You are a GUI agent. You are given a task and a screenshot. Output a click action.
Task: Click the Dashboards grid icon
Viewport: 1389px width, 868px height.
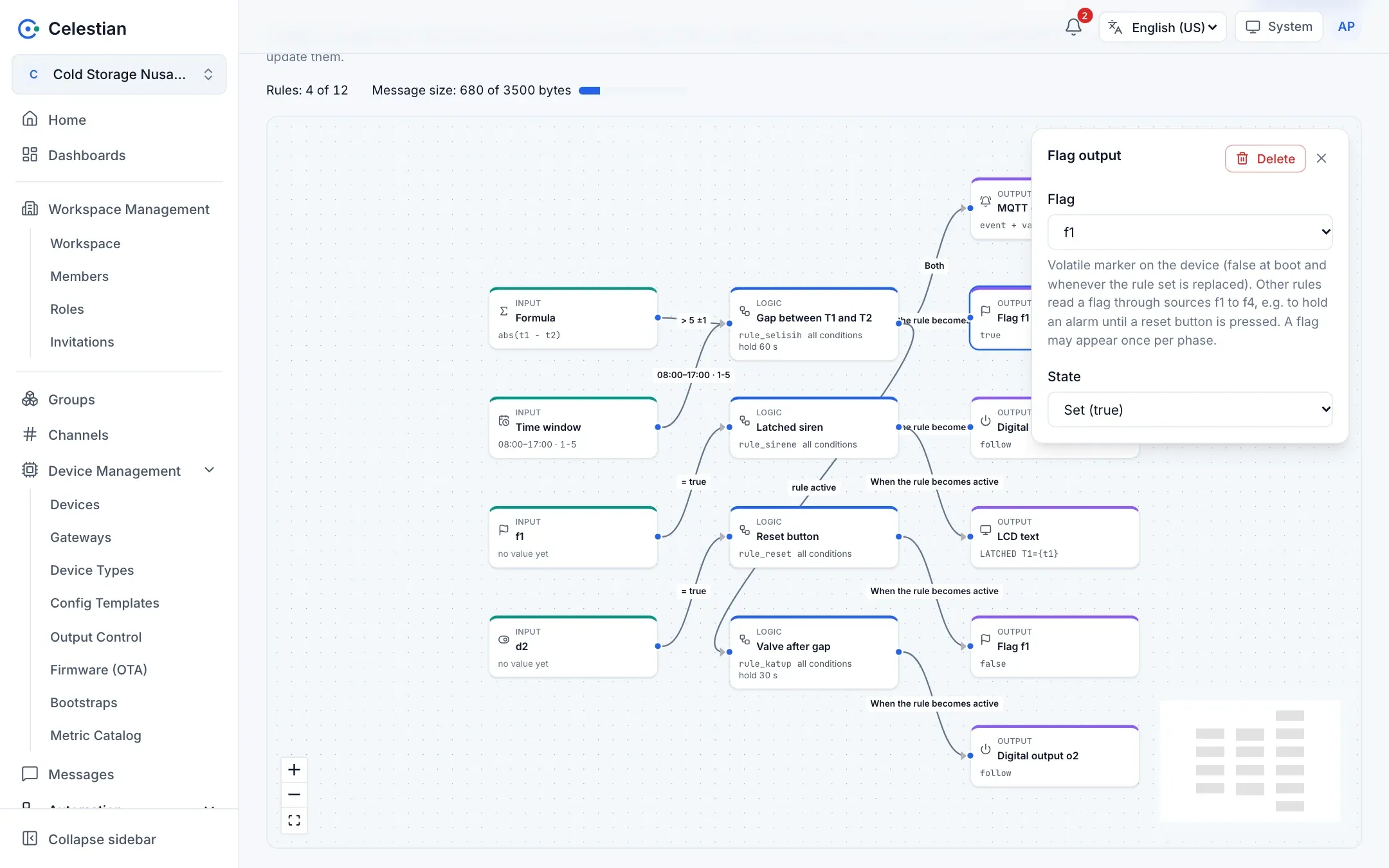coord(30,155)
